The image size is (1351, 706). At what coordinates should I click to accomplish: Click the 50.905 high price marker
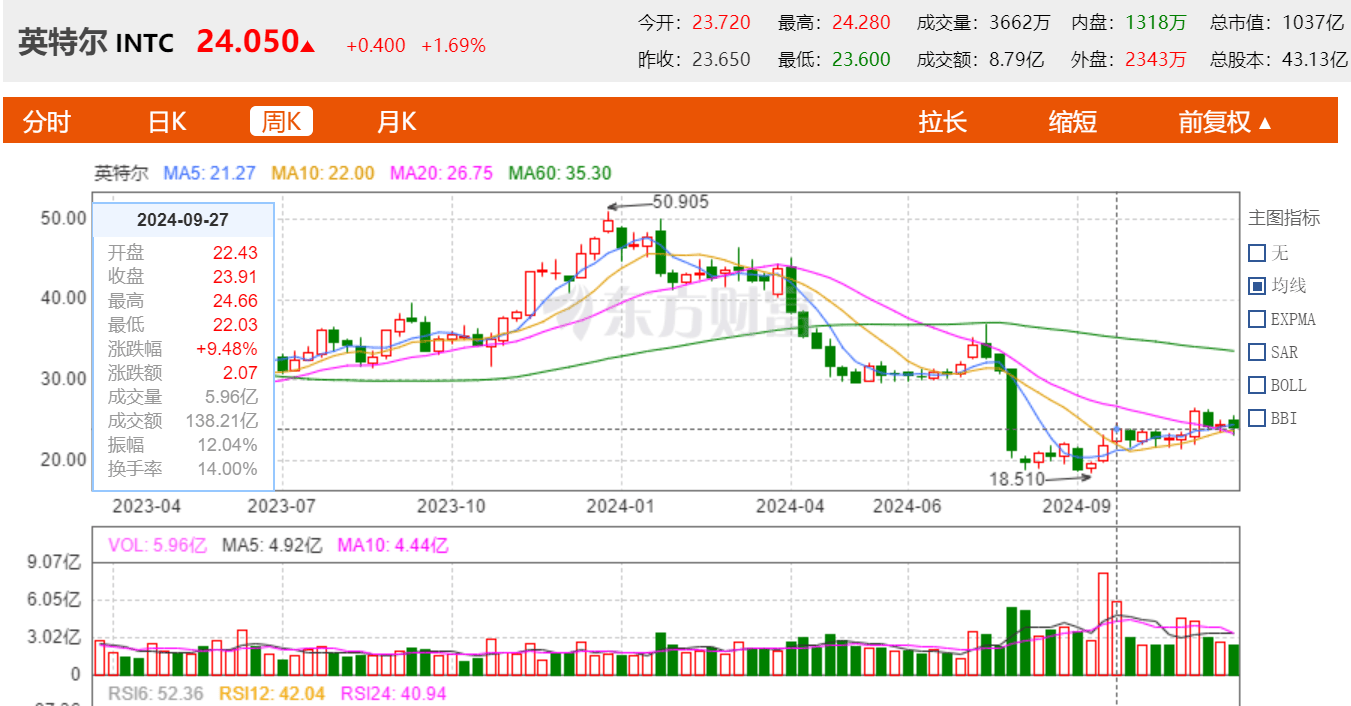679,202
